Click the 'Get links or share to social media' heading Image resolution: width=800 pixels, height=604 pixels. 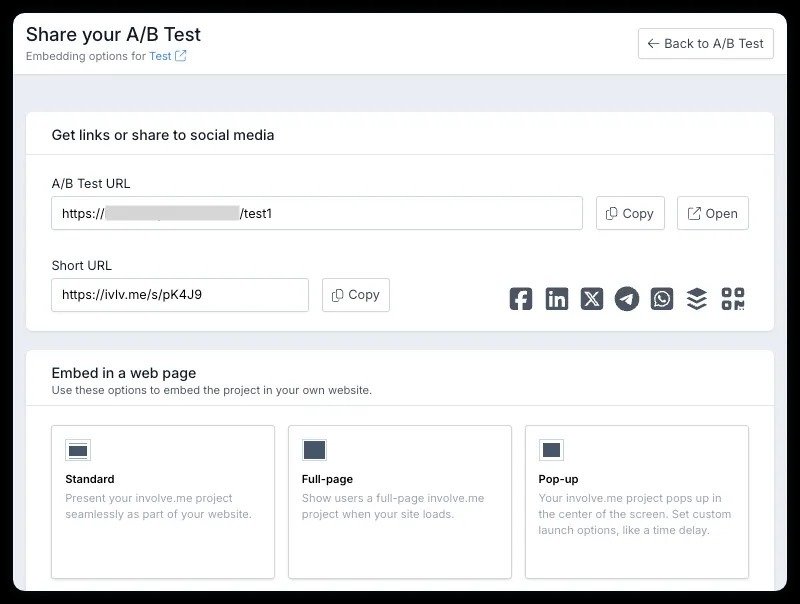click(x=163, y=135)
